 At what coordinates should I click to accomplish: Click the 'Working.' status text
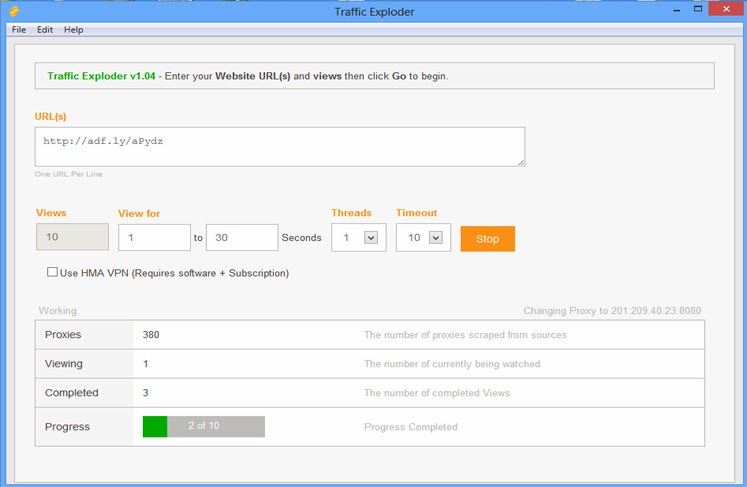(59, 311)
